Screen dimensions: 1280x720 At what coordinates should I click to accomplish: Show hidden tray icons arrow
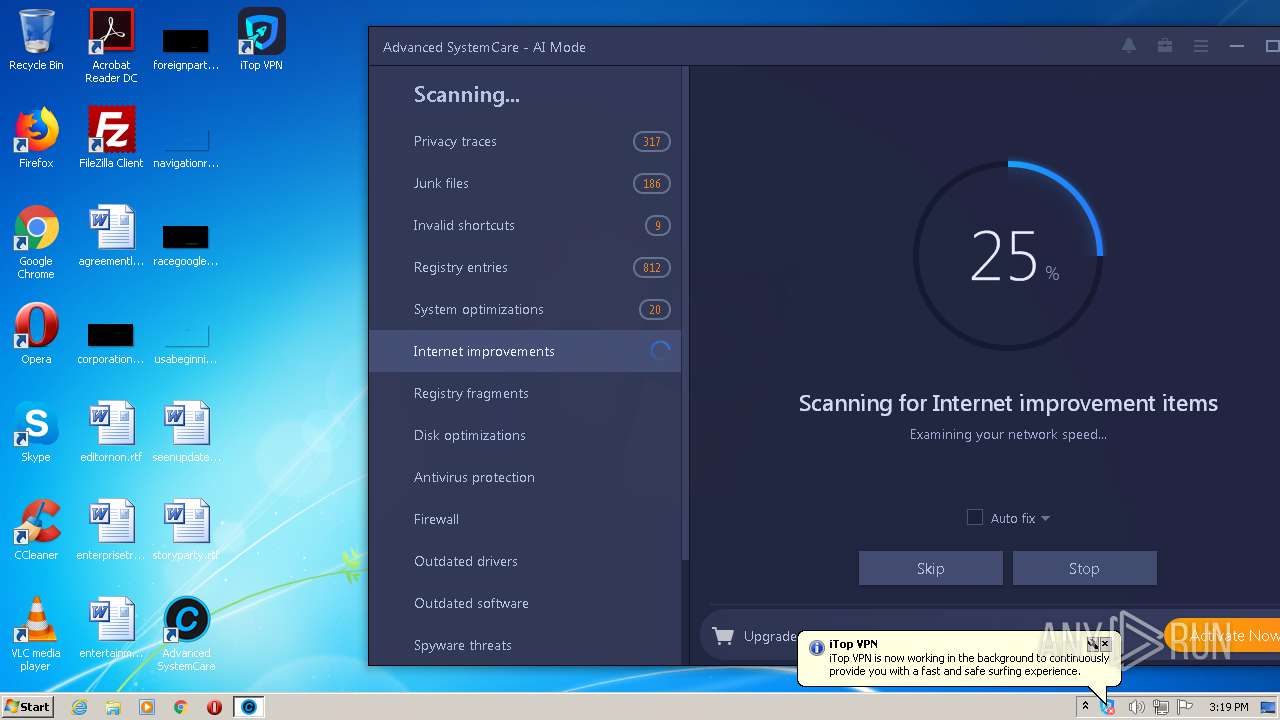click(1085, 707)
